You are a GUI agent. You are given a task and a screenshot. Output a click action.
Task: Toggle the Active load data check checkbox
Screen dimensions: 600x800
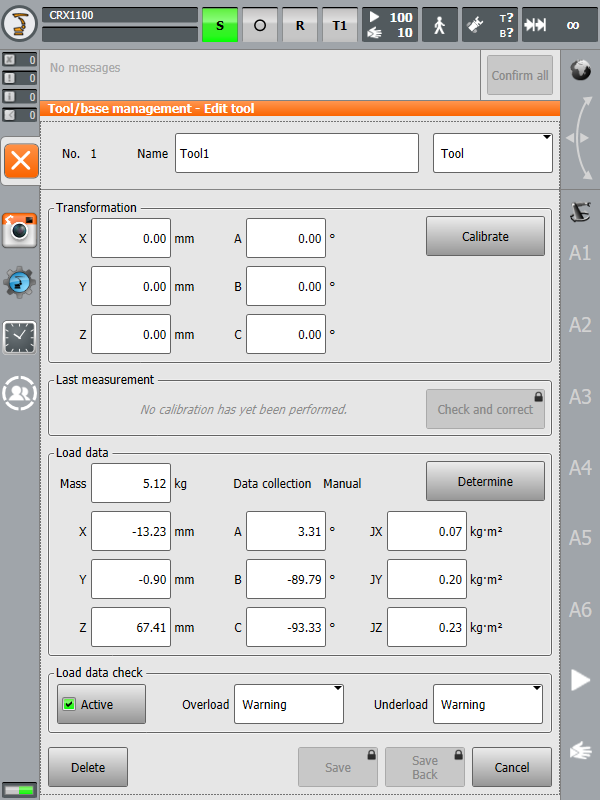tap(101, 704)
